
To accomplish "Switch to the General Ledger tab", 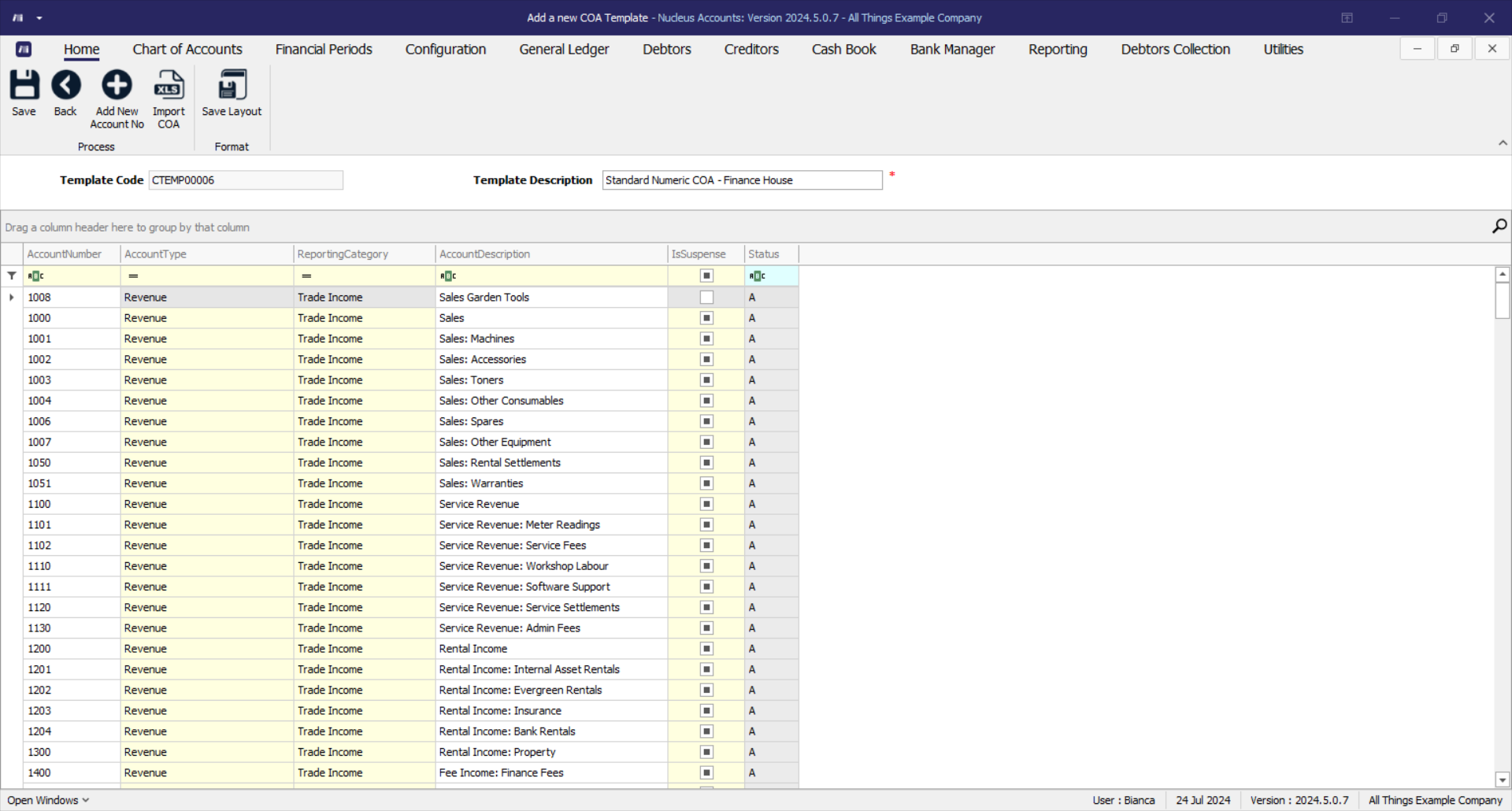I will pyautogui.click(x=564, y=50).
